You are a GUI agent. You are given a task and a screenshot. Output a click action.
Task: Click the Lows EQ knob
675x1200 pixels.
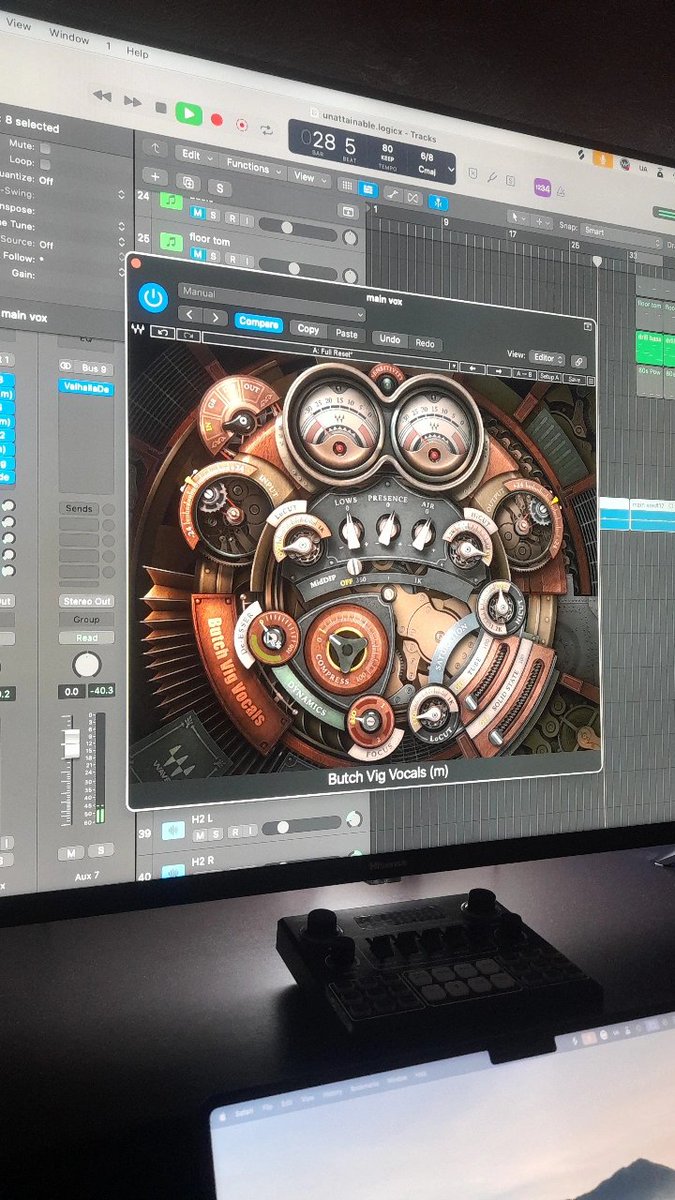tap(351, 532)
